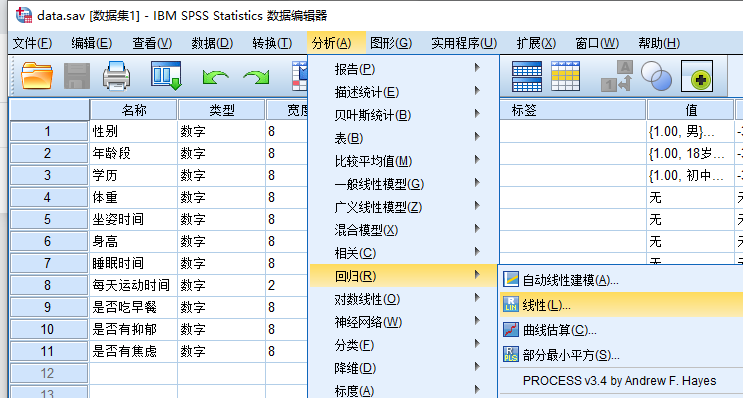Open the 窗口(W) menu
The width and height of the screenshot is (743, 398).
[x=597, y=44]
